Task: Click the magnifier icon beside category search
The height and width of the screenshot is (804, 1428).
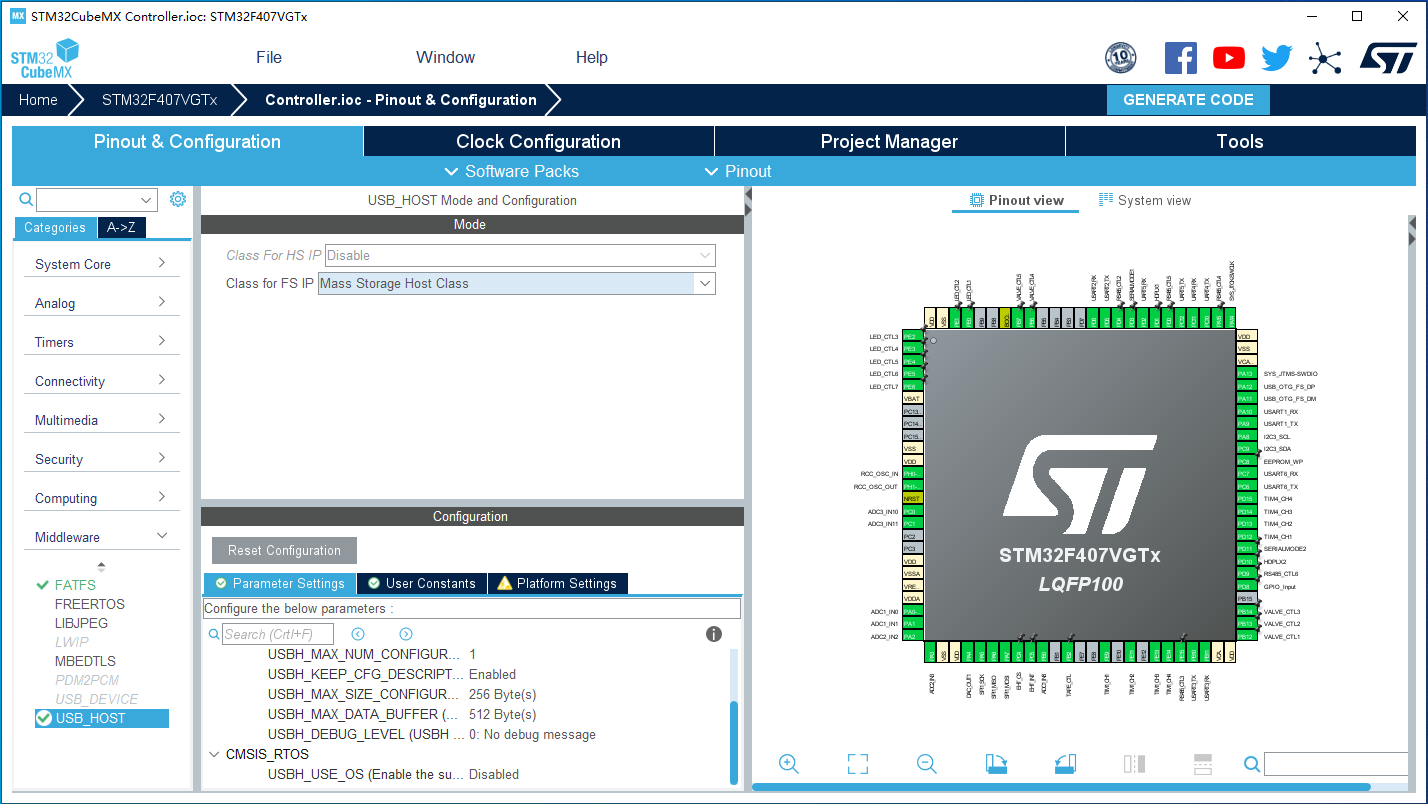Action: click(x=26, y=200)
